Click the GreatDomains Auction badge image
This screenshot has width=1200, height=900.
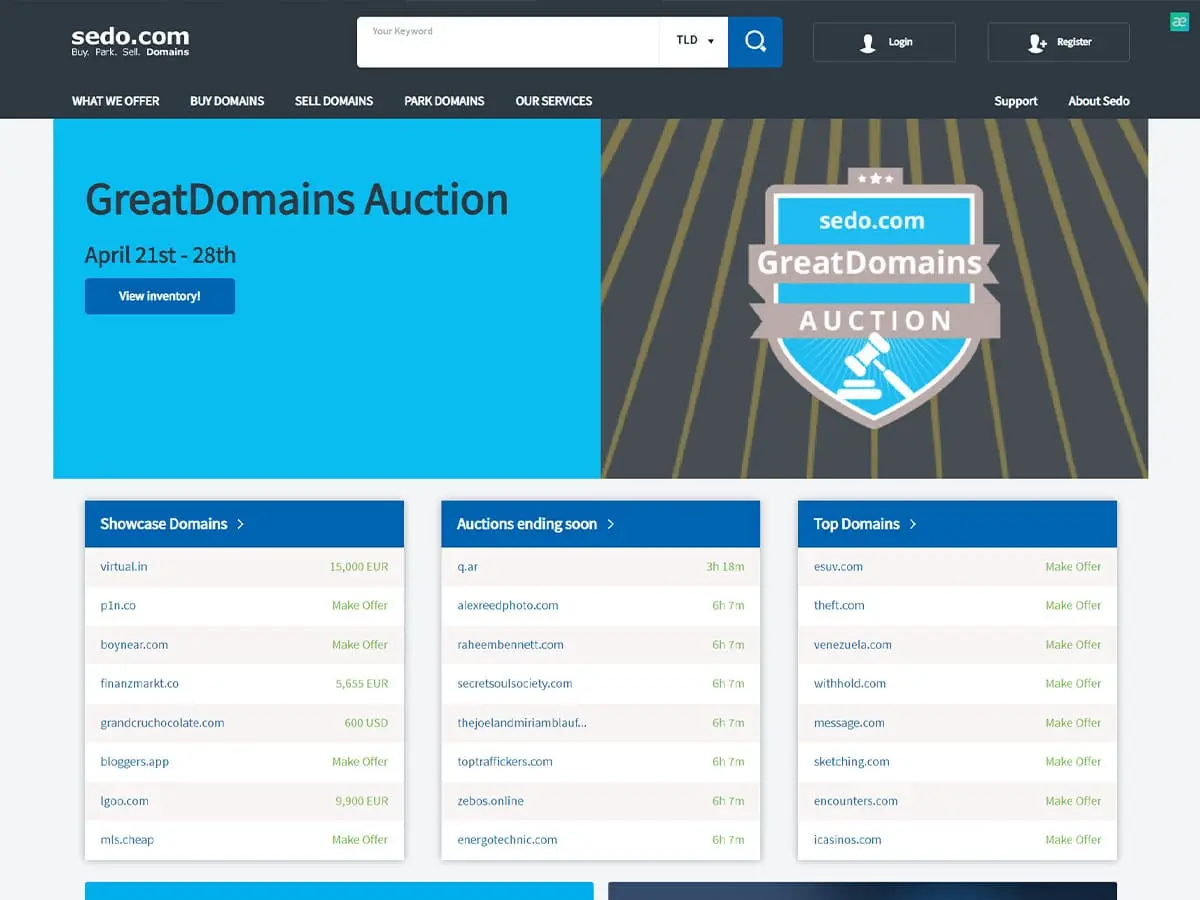(x=874, y=297)
